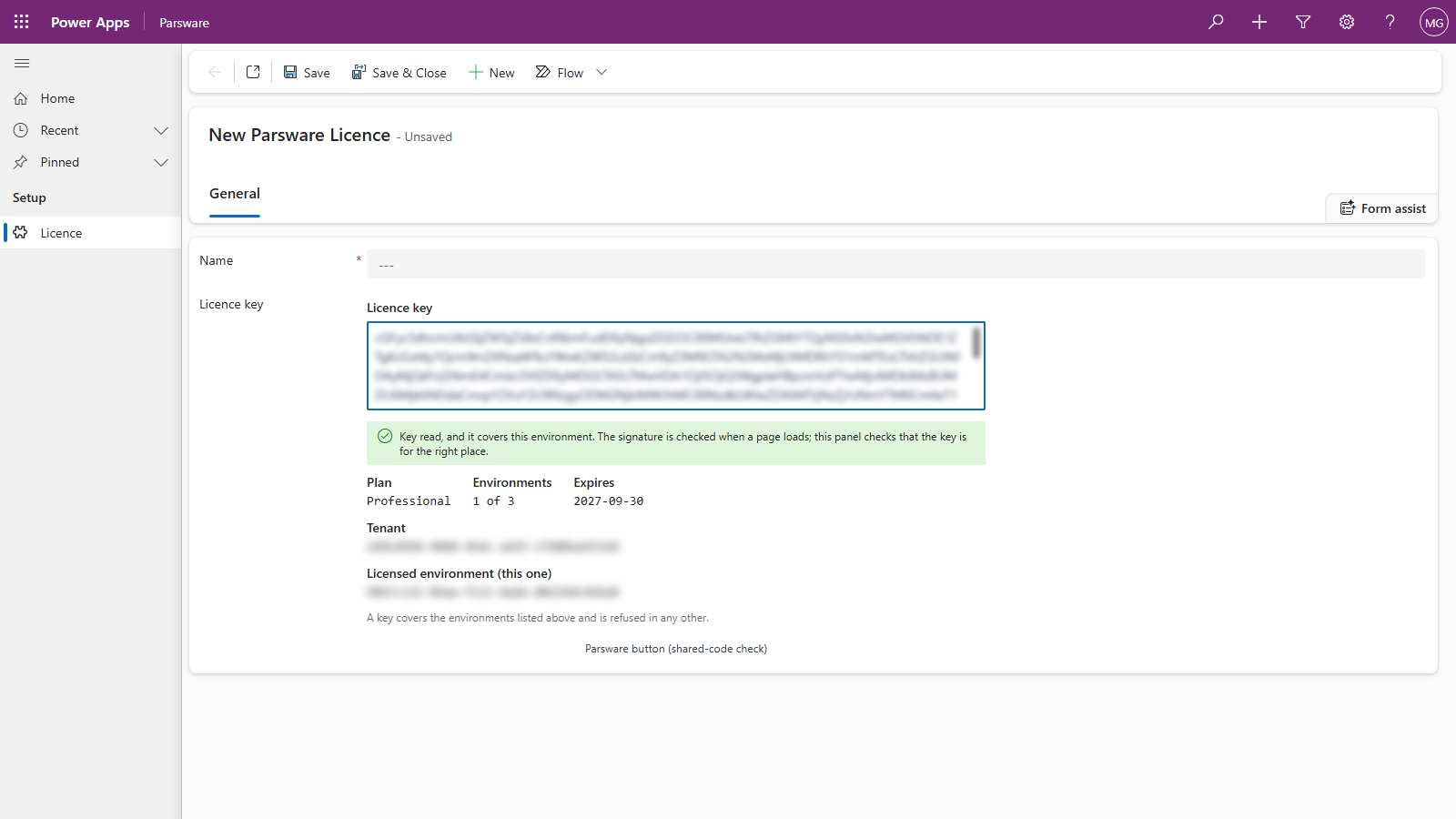Screen dimensions: 1456x819
Task: Click the licence key box scrollbar
Action: 976,344
